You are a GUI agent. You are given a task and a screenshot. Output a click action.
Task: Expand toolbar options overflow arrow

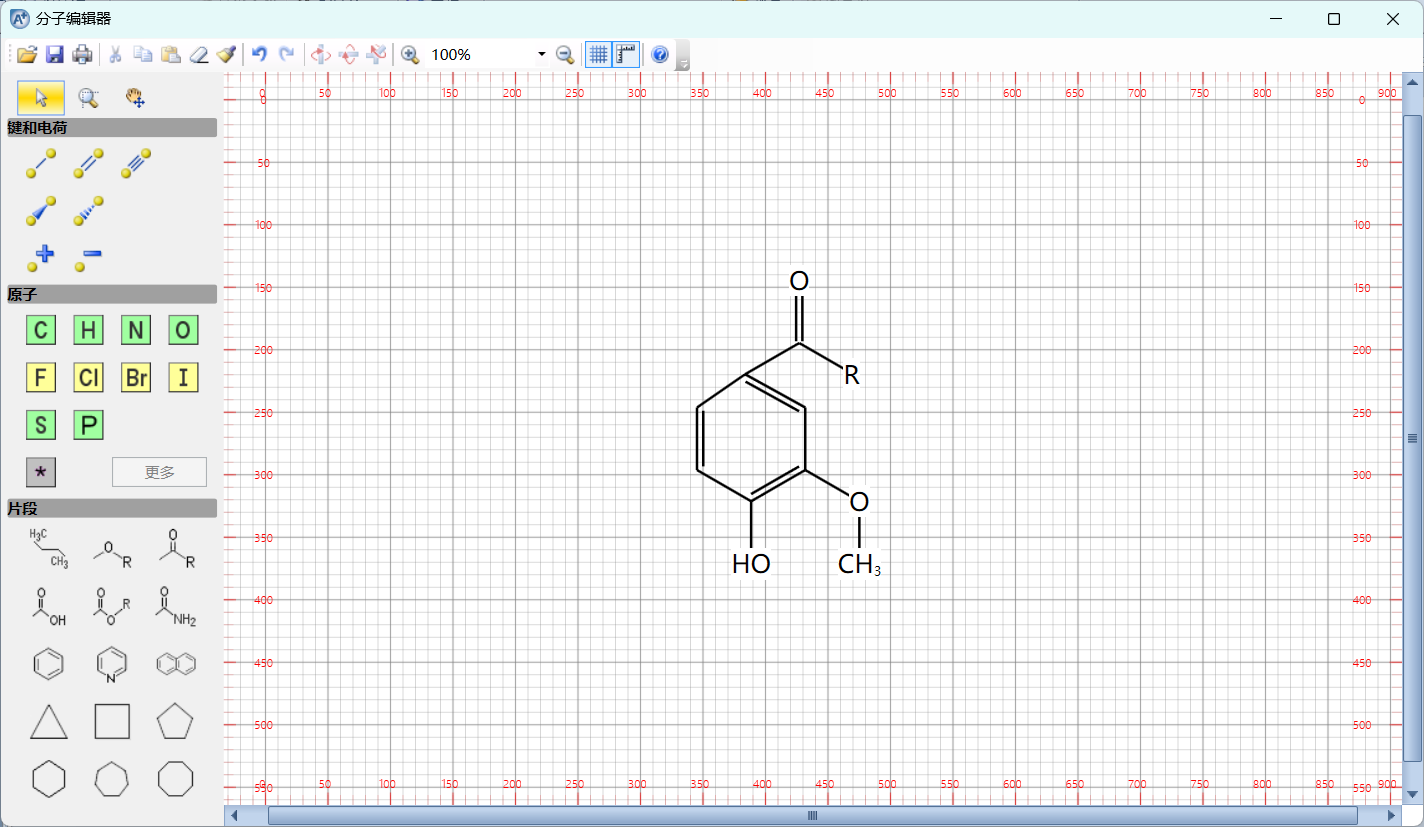click(683, 56)
